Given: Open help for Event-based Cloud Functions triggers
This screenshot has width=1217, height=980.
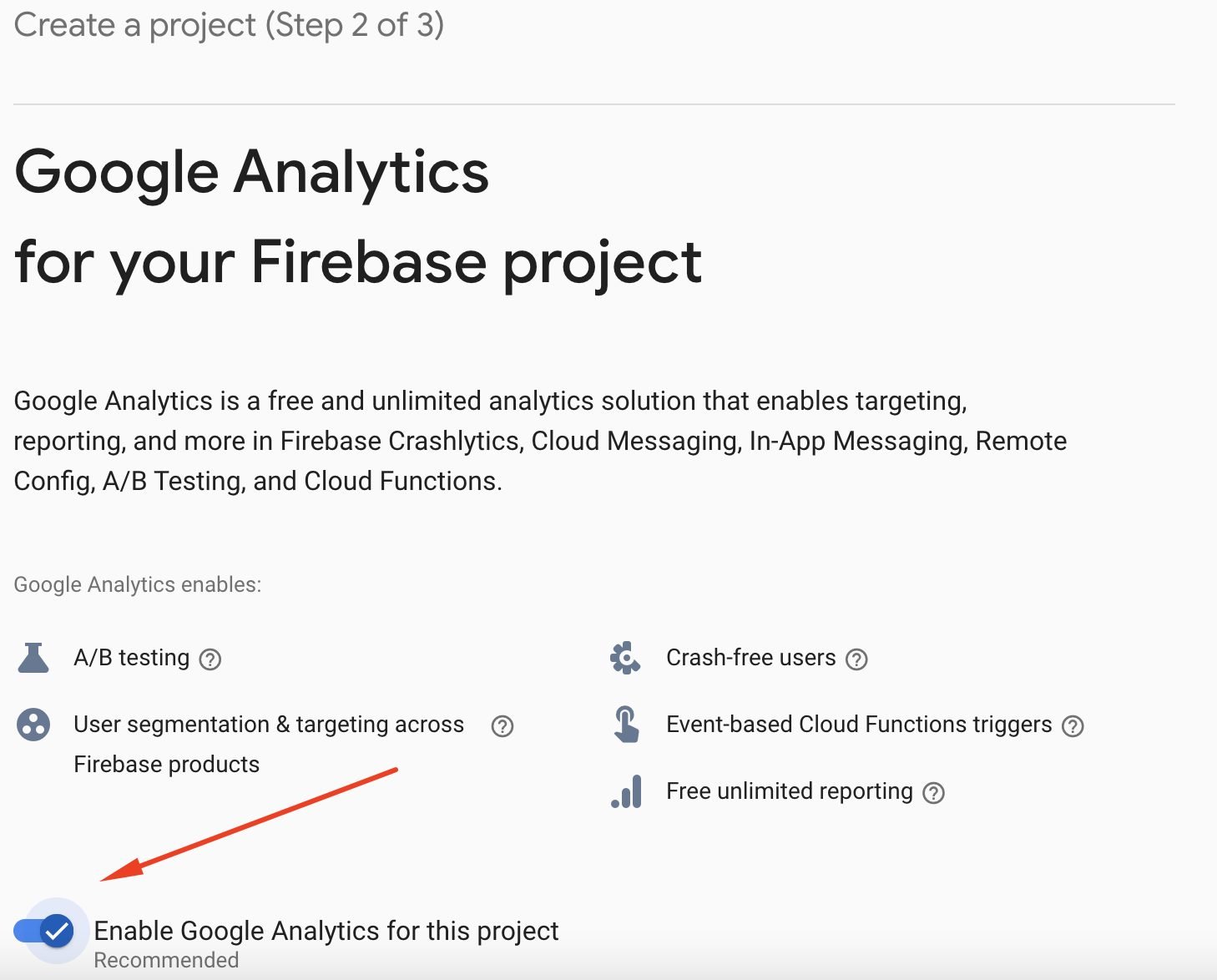Looking at the screenshot, I should click(x=1074, y=727).
